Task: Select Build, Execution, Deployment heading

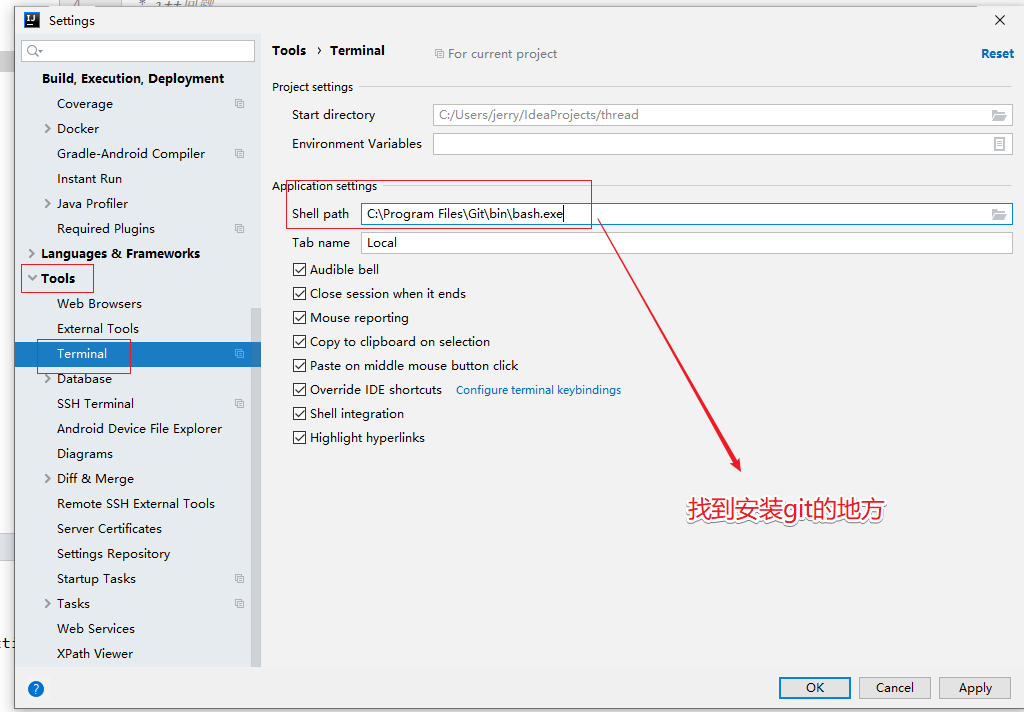Action: click(x=133, y=78)
